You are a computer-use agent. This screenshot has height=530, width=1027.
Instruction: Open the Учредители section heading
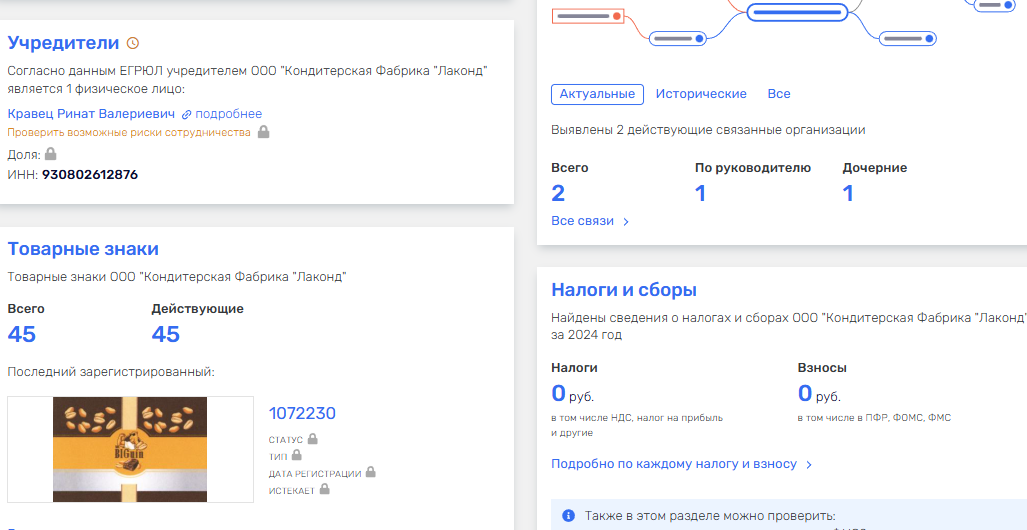click(x=64, y=43)
